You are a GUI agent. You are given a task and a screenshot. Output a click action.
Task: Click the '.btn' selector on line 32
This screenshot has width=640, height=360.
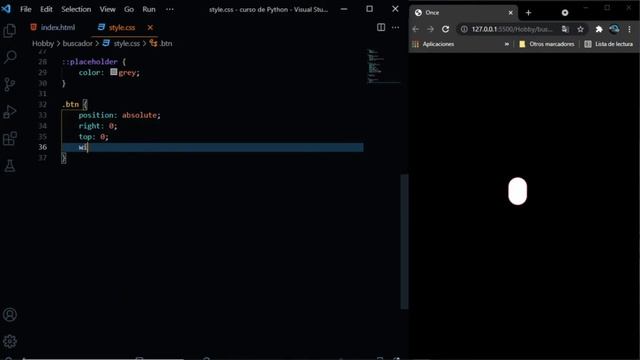point(70,104)
